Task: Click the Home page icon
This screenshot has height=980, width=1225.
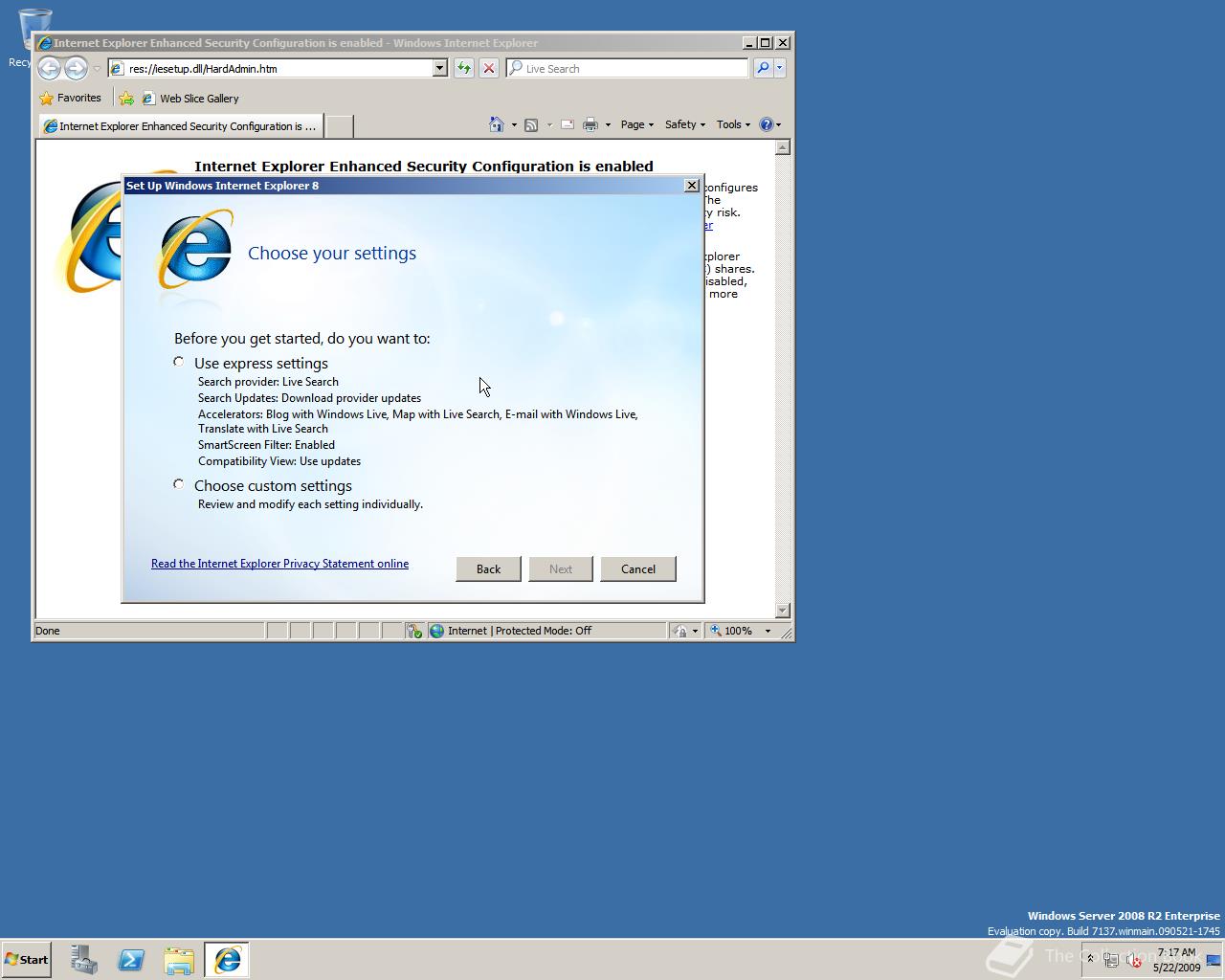Action: tap(496, 124)
